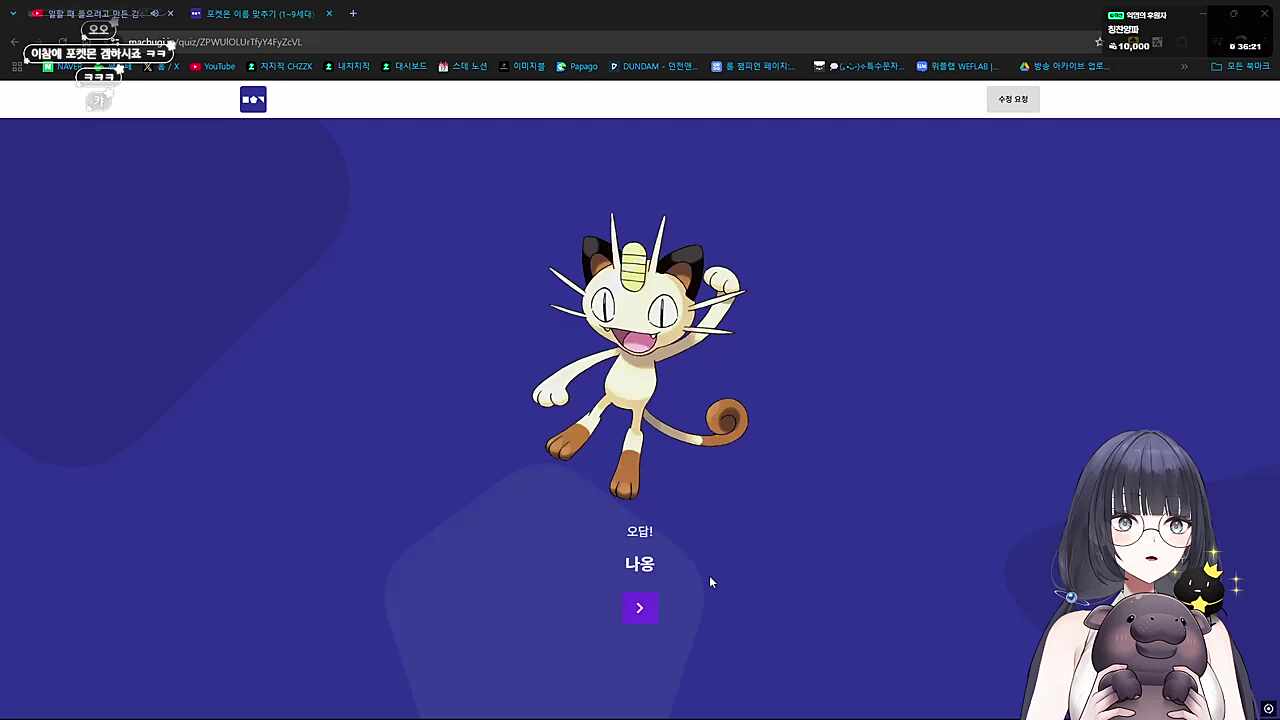Image resolution: width=1280 pixels, height=720 pixels.
Task: Open the 이미지랩 bookmark
Action: click(522, 66)
